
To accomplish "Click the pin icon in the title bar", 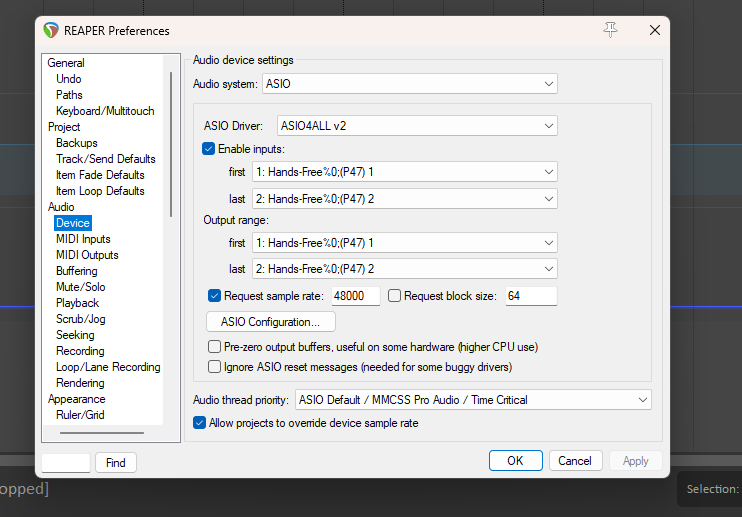I will pos(610,30).
